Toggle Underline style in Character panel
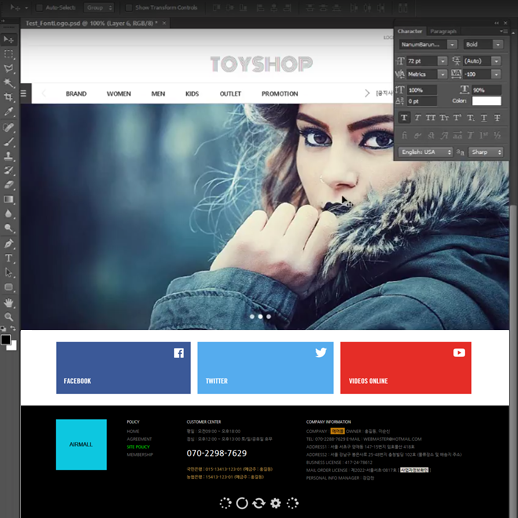 [x=484, y=118]
